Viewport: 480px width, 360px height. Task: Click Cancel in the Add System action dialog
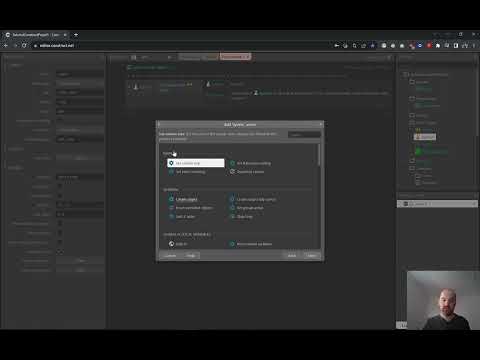point(170,256)
